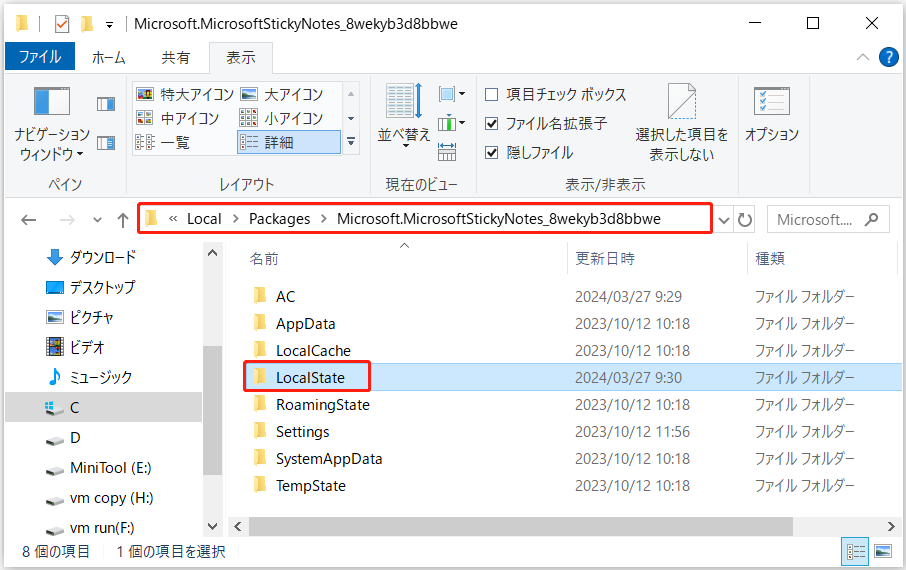Image resolution: width=906 pixels, height=570 pixels.
Task: Select the AC folder
Action: [x=285, y=297]
